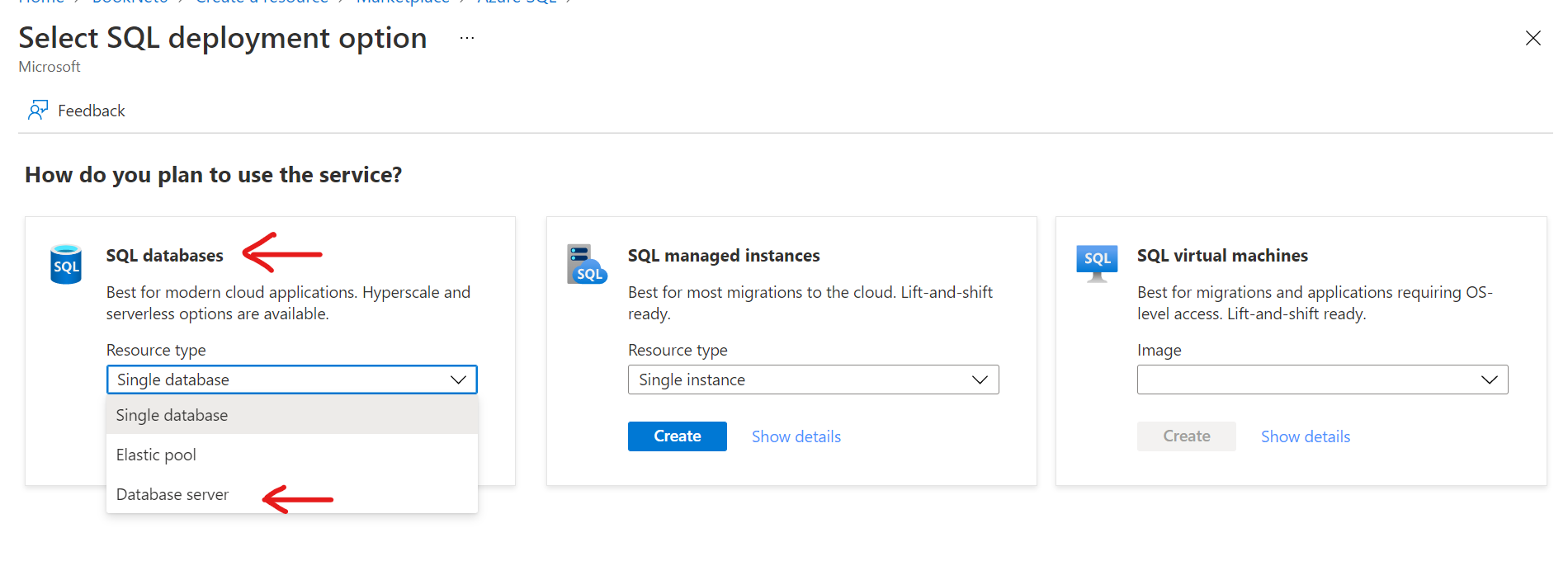The width and height of the screenshot is (1568, 580).
Task: Close the Select SQL deployment option pane
Action: click(1533, 38)
